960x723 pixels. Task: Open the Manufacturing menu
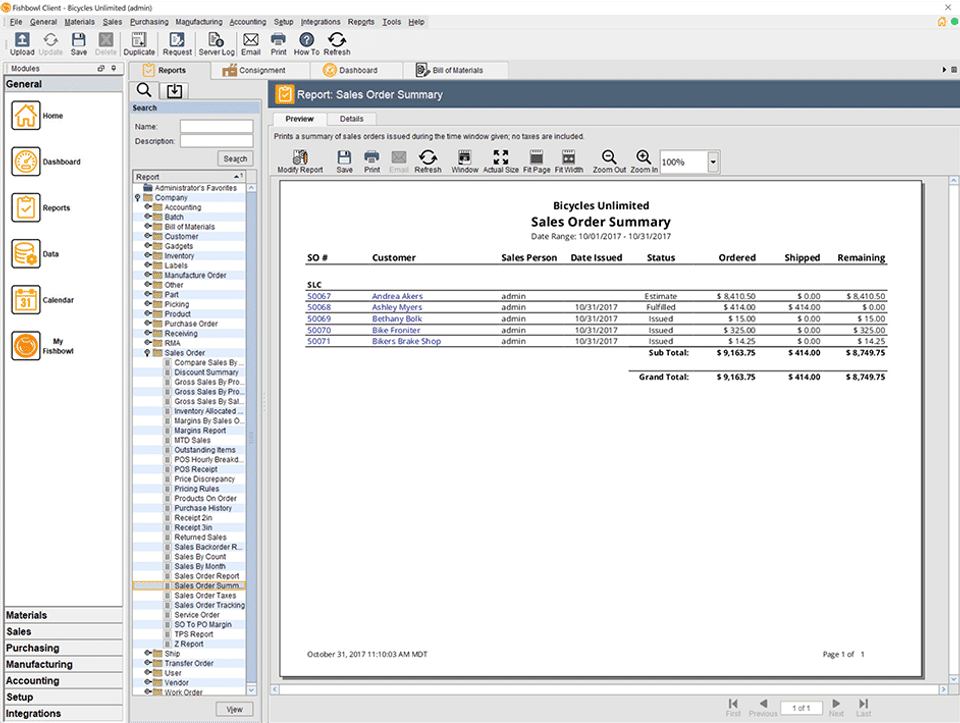click(x=199, y=22)
